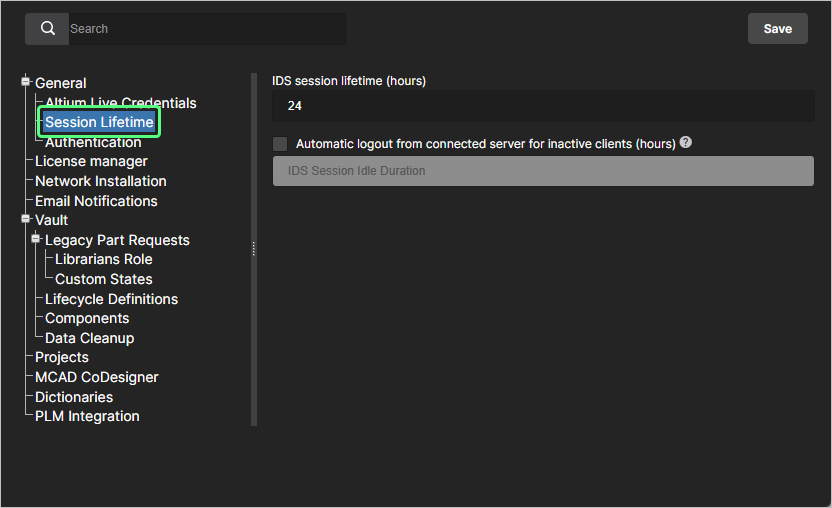Collapse the Vault tree node
The height and width of the screenshot is (508, 832).
point(26,219)
